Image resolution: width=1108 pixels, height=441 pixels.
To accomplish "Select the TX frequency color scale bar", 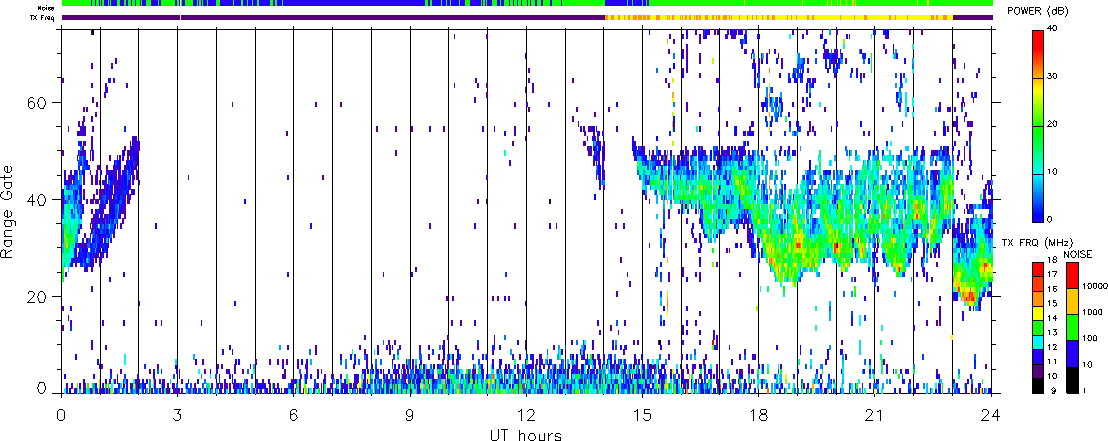I will click(x=1039, y=327).
